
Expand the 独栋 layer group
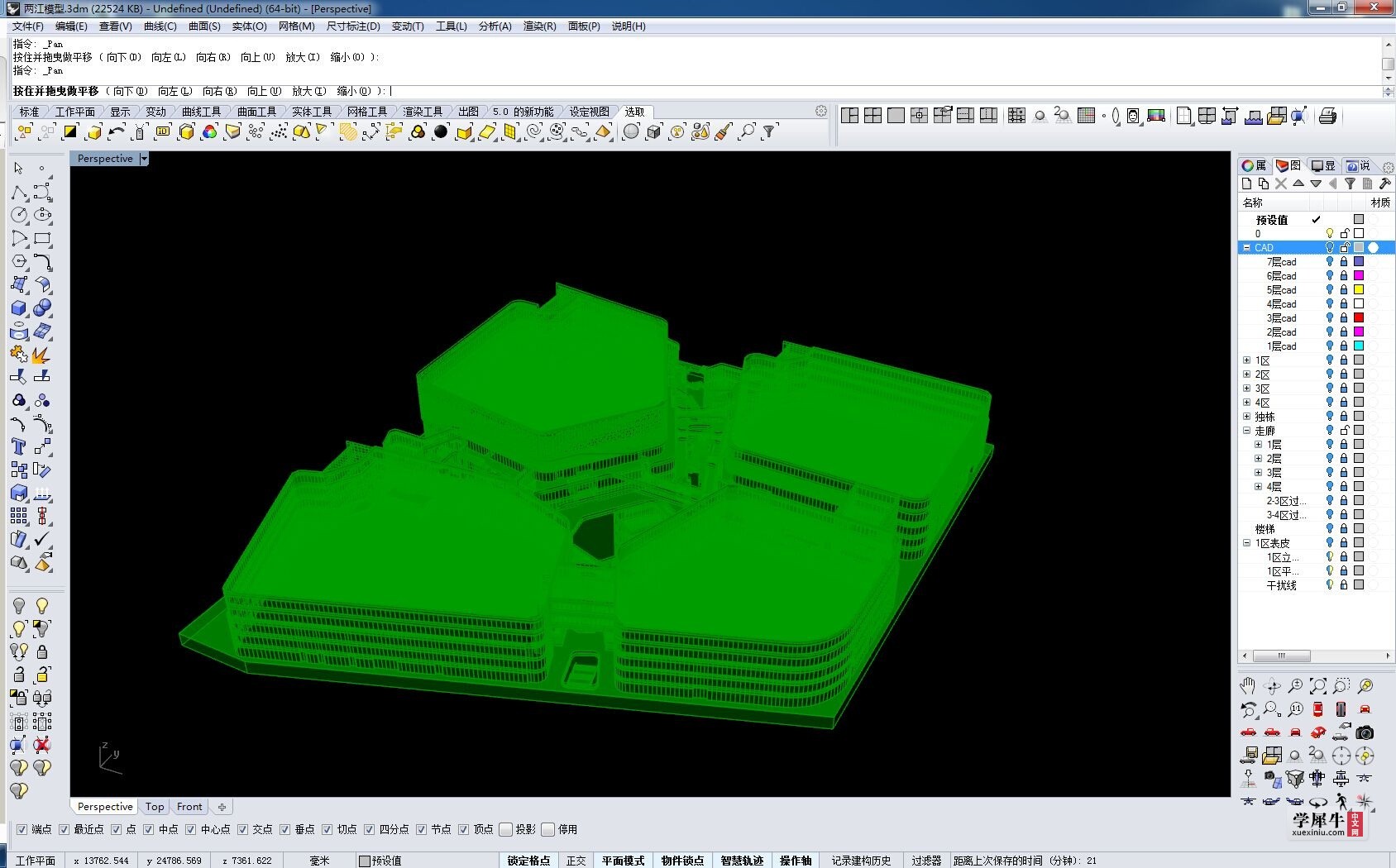pyautogui.click(x=1247, y=417)
